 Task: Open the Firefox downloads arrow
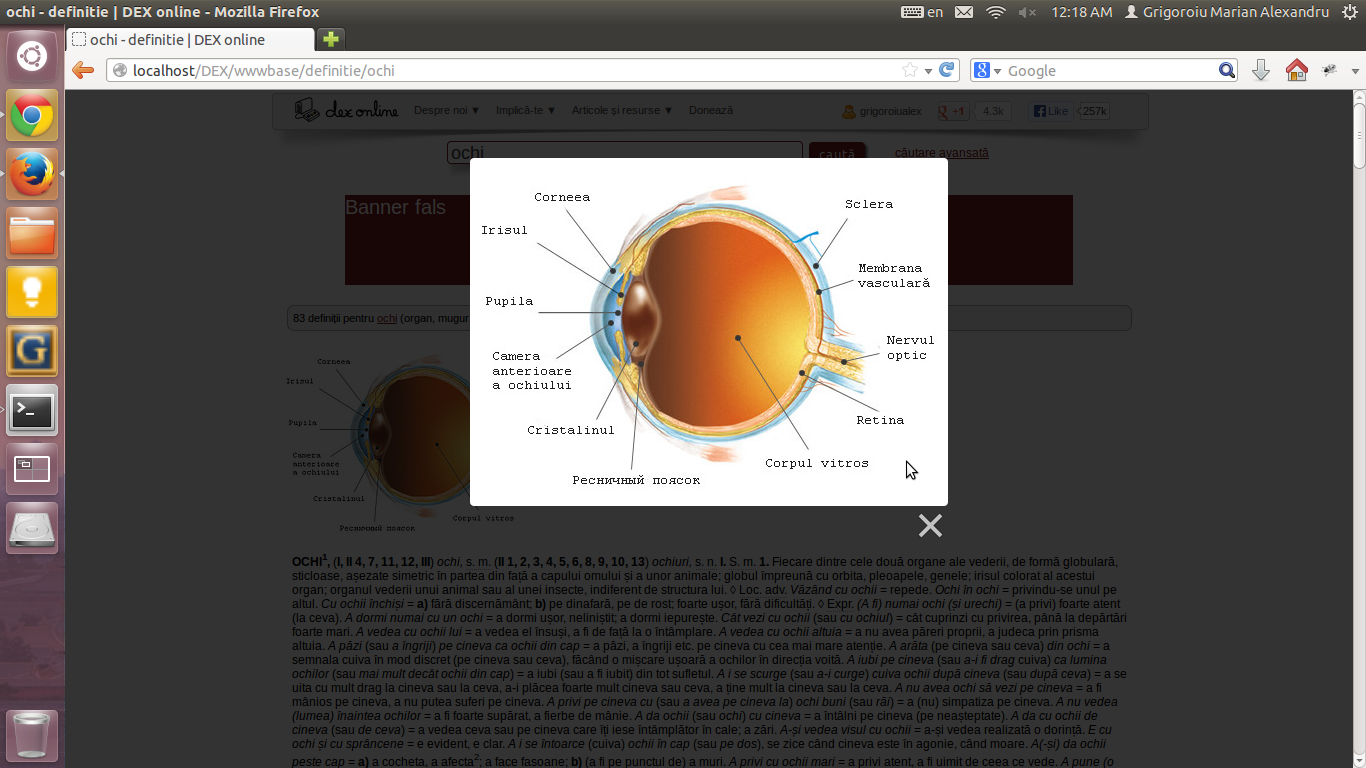(1261, 70)
